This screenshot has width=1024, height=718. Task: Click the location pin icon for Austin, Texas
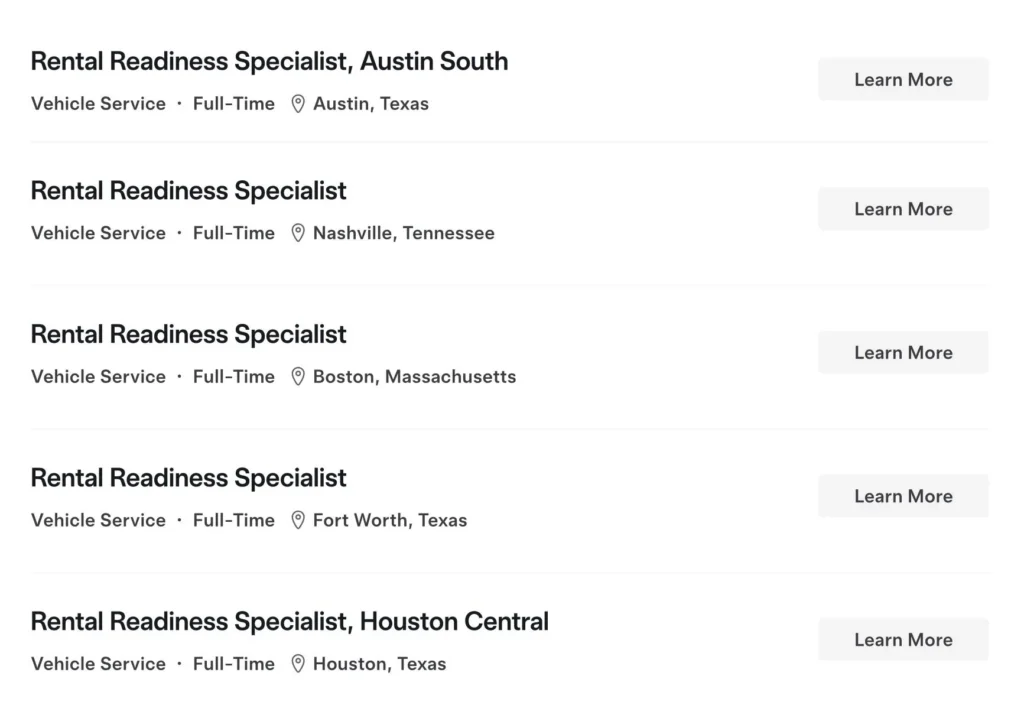point(297,103)
